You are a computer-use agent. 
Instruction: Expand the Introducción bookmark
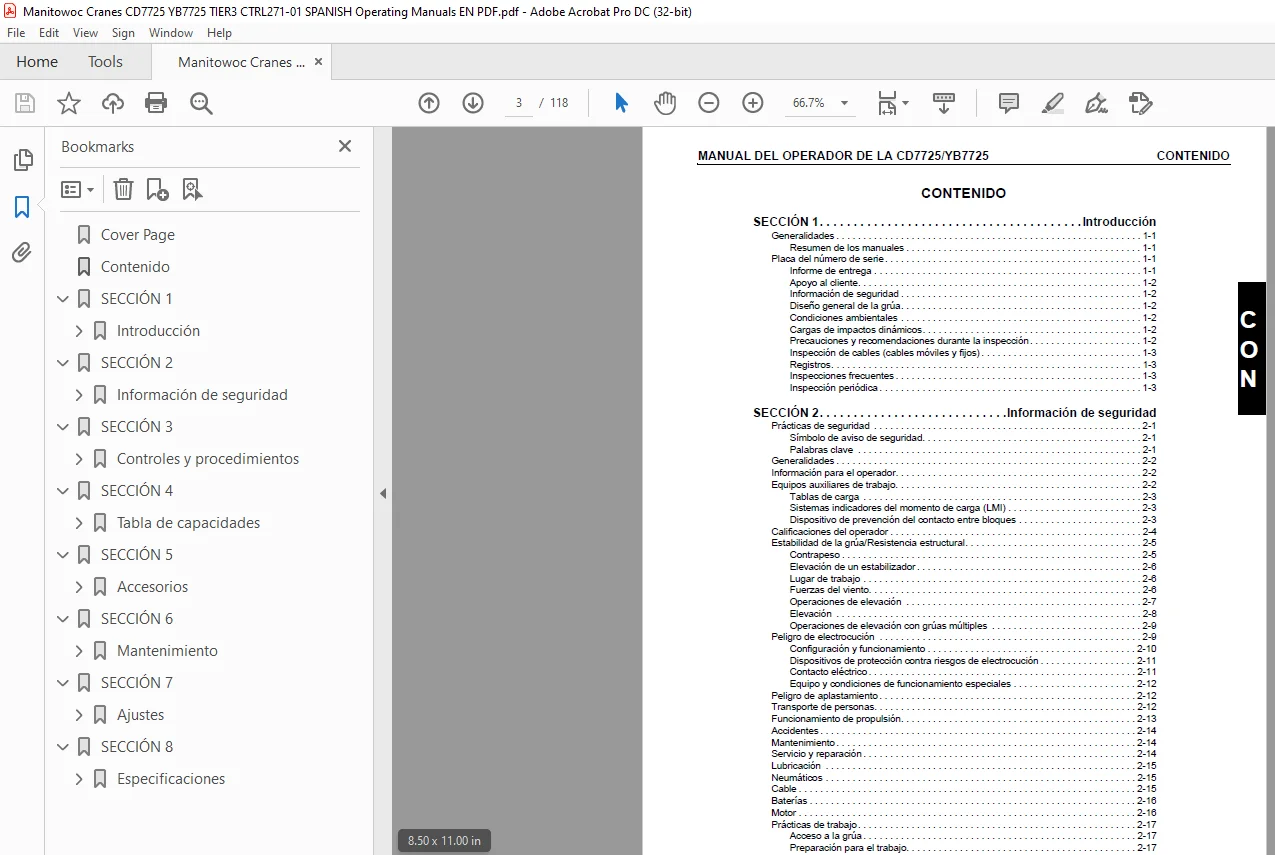[80, 331]
